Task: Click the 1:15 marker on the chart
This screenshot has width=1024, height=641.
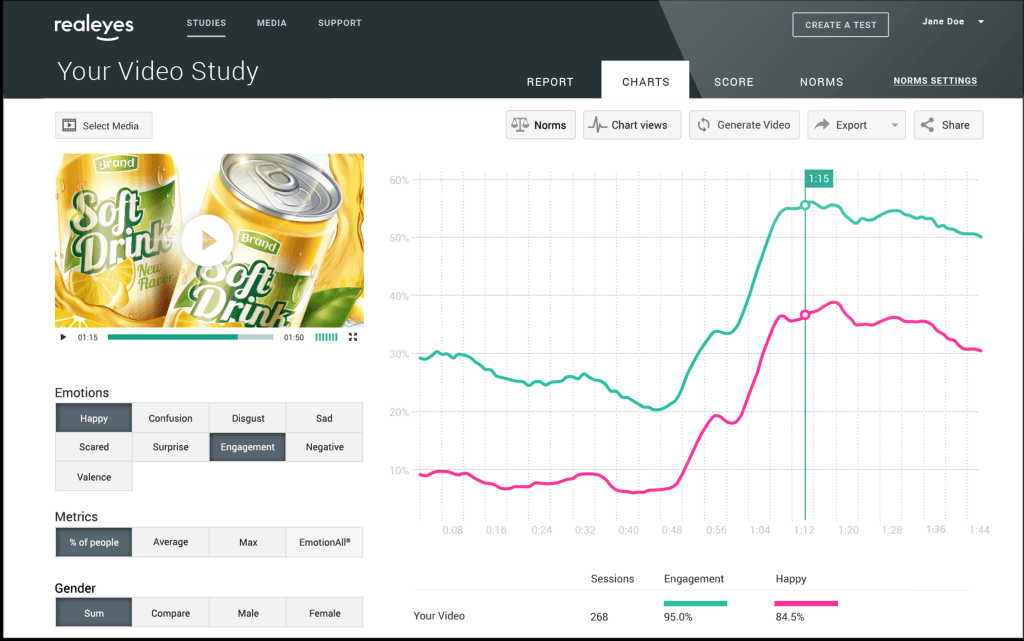Action: [x=818, y=178]
